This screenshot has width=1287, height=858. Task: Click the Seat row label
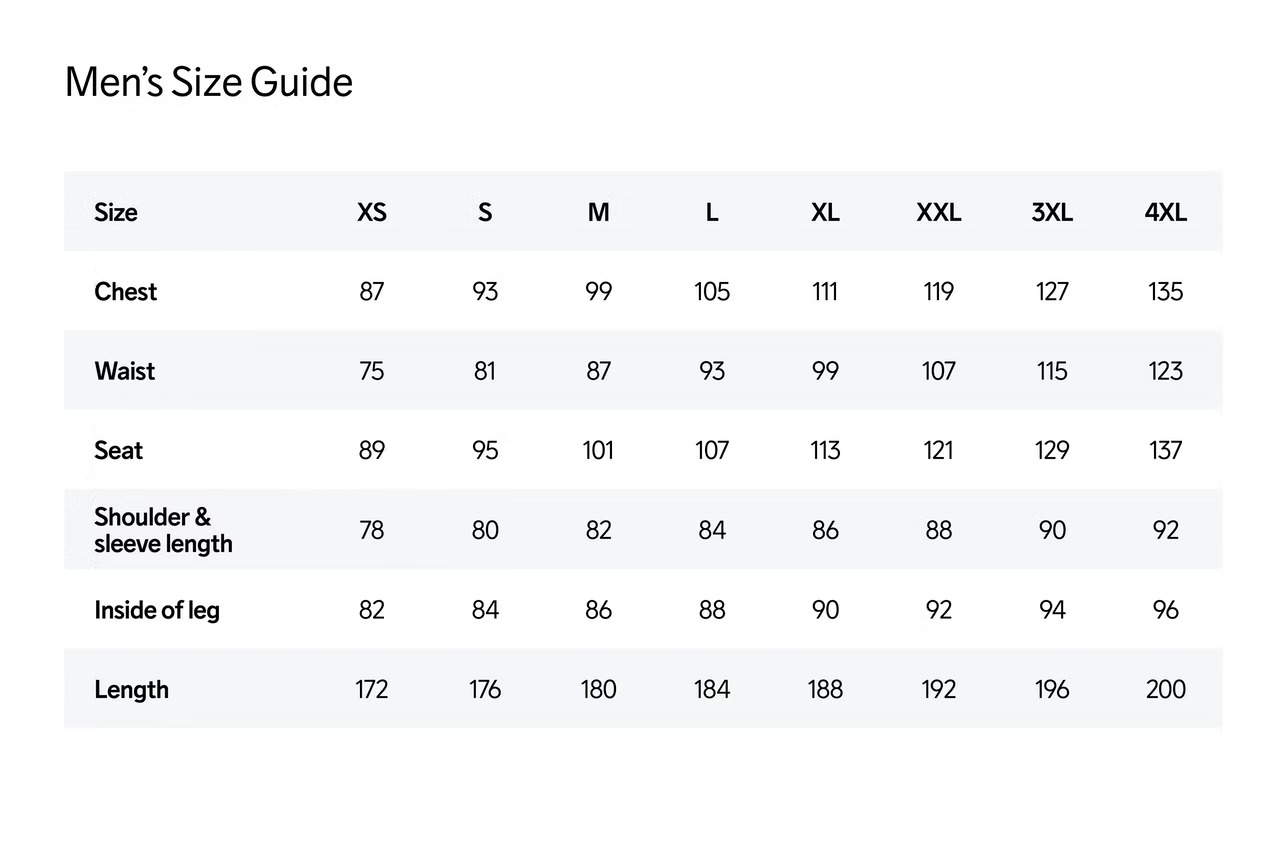pyautogui.click(x=119, y=451)
